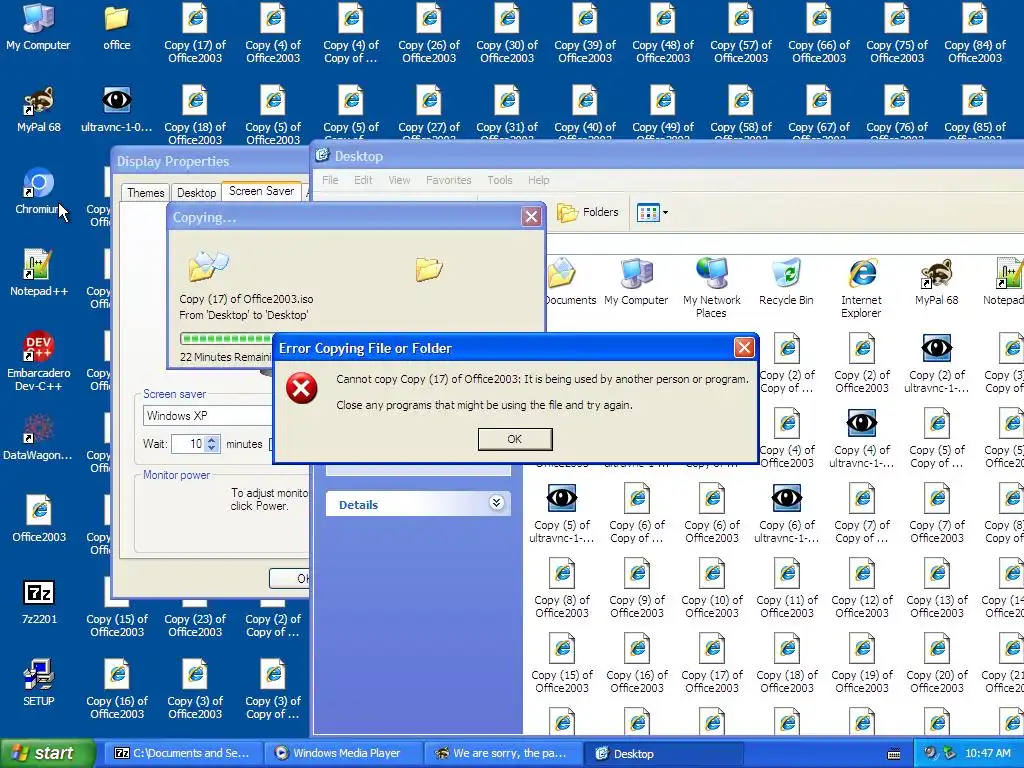Select the SETUP icon on desktop

(x=39, y=684)
